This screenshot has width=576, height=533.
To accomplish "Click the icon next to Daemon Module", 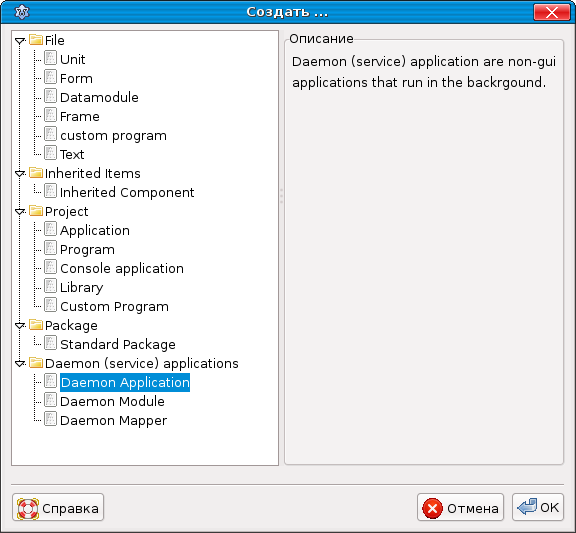I will pyautogui.click(x=50, y=400).
